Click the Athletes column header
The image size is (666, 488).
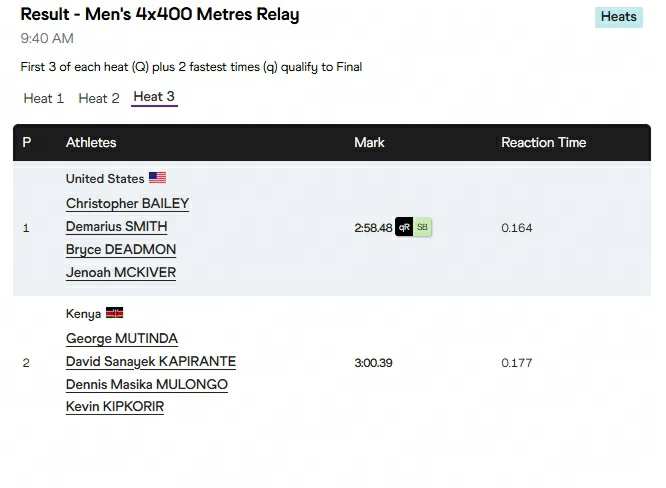[91, 142]
